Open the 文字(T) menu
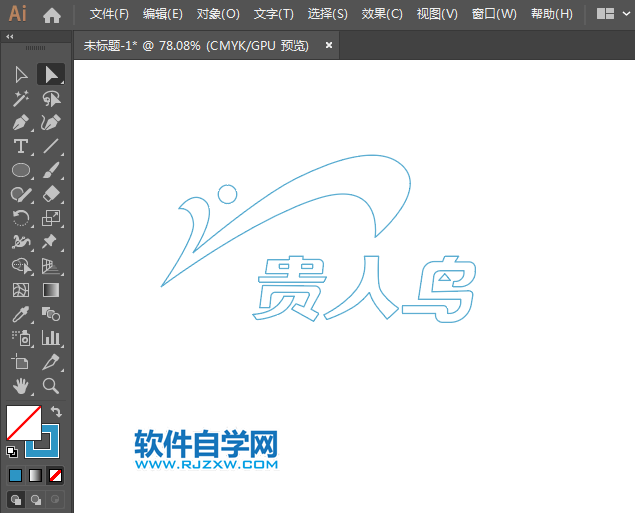This screenshot has height=513, width=635. pos(274,14)
